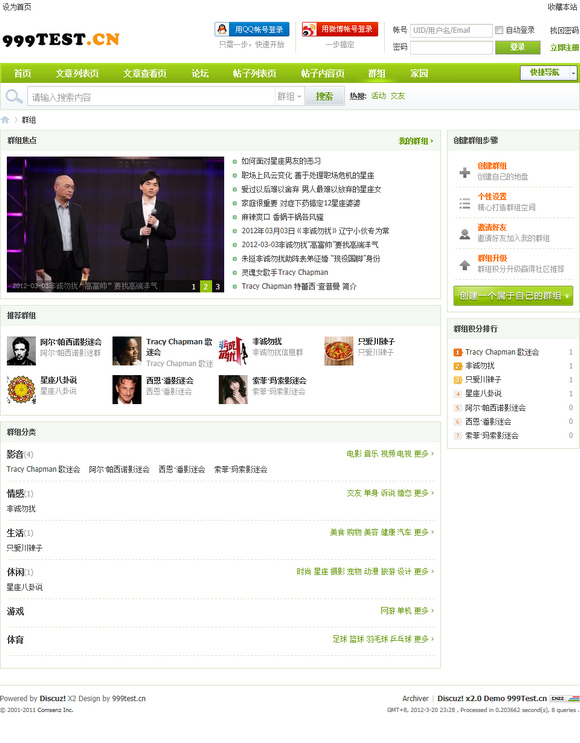Click 个性设置 step link
This screenshot has height=743, width=580.
click(x=492, y=196)
